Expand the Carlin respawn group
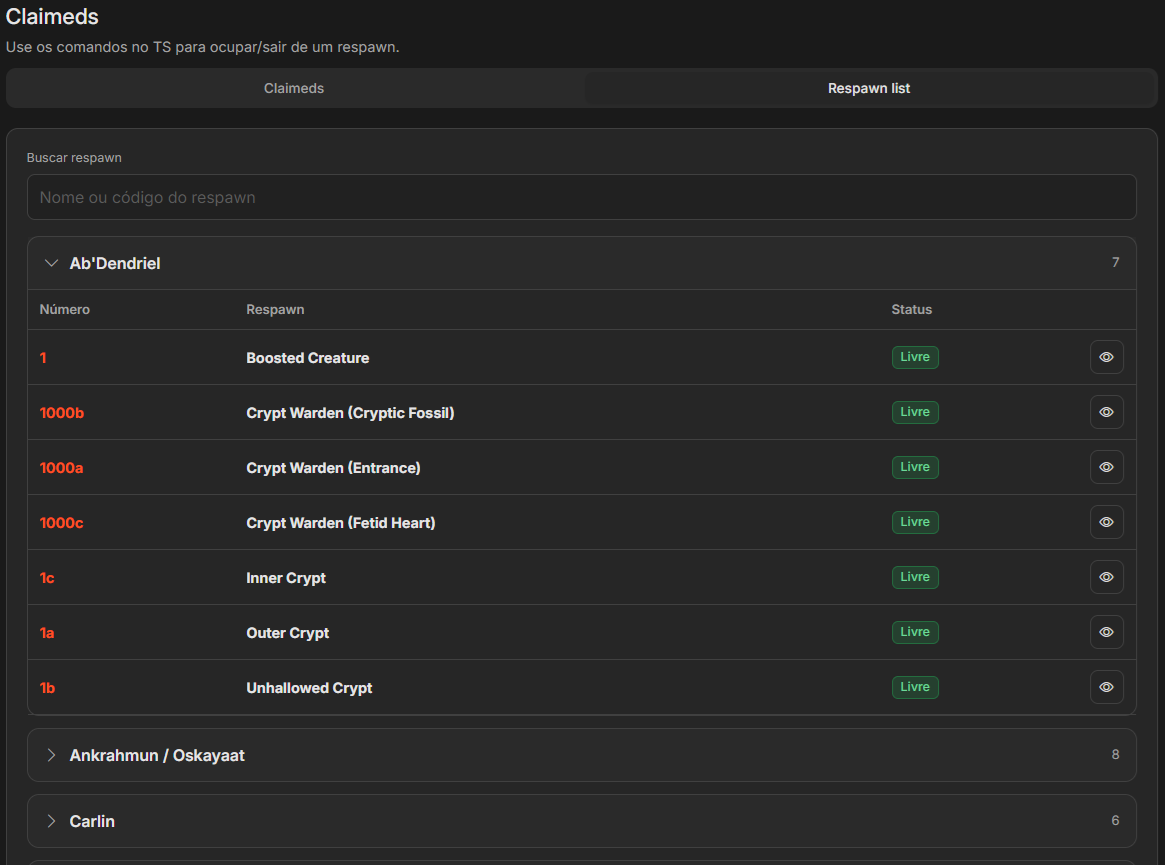Viewport: 1165px width, 865px height. (582, 821)
